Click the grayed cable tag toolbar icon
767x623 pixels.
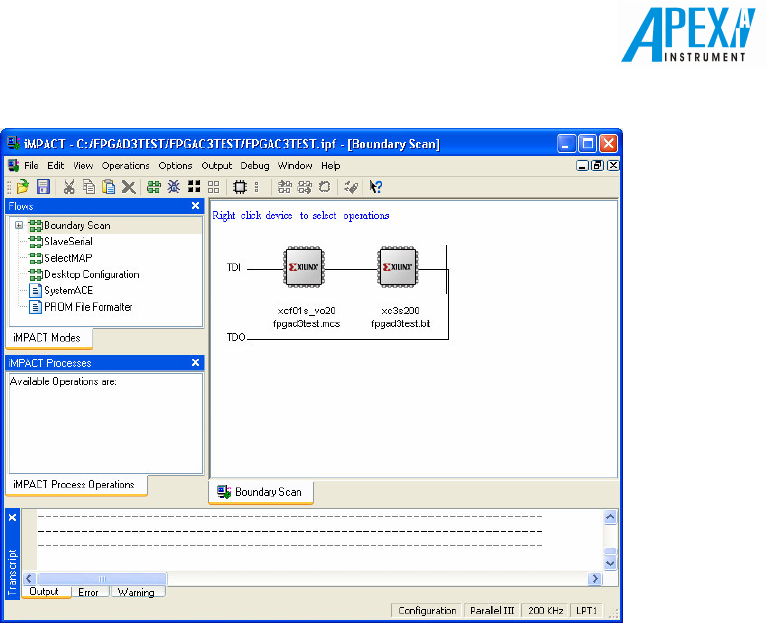tap(351, 187)
